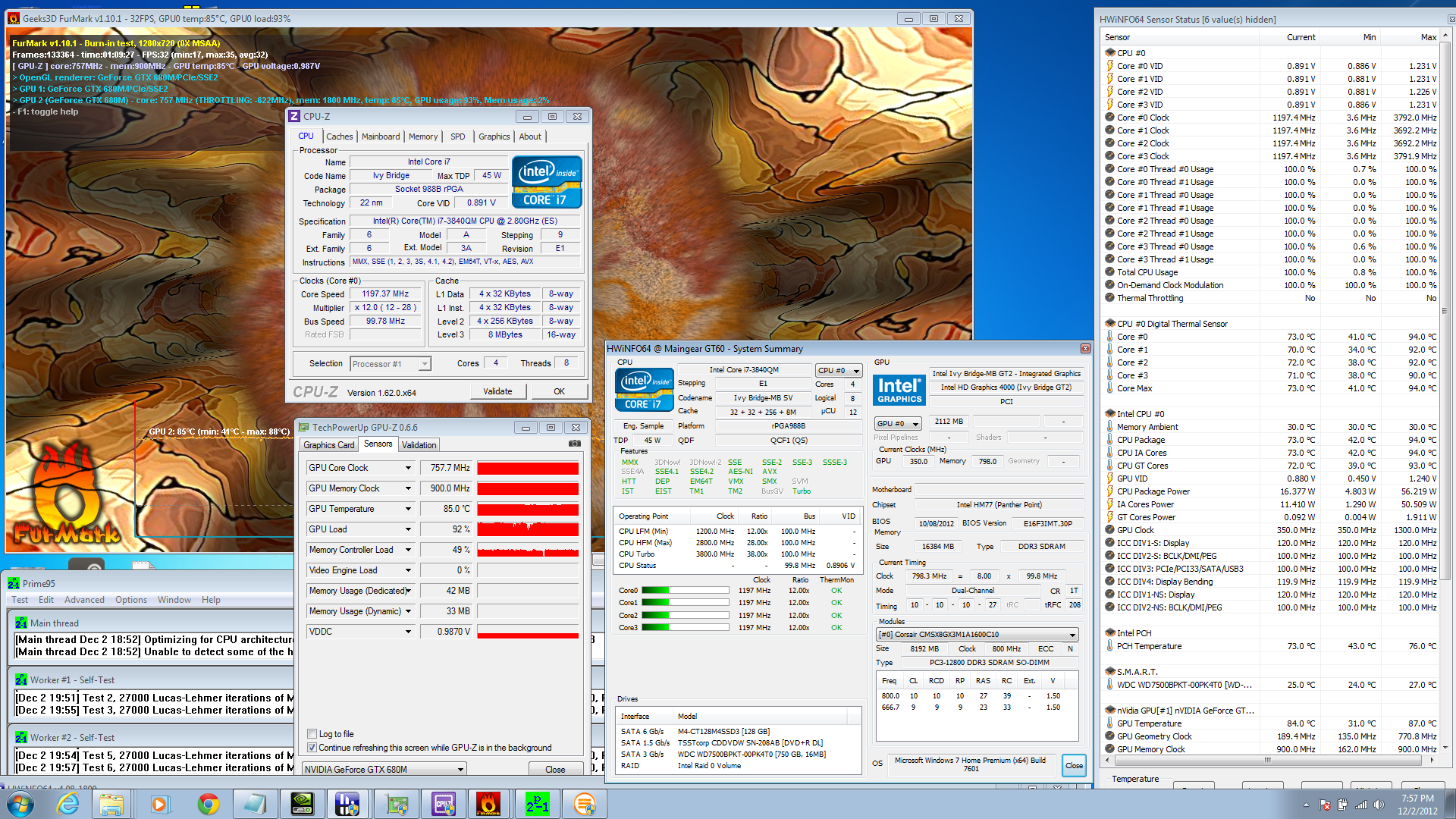The height and width of the screenshot is (819, 1456).
Task: Launch Internet Explorer from taskbar
Action: coord(68,804)
